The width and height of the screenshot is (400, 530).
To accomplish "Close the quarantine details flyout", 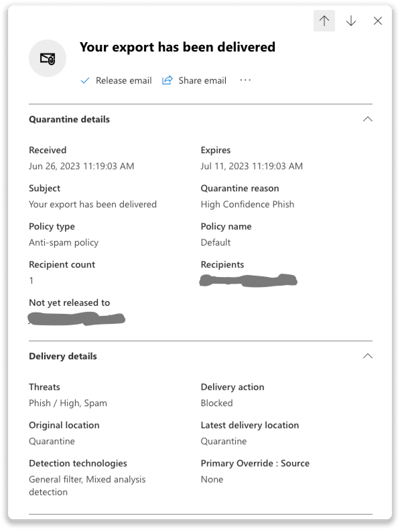I will (378, 21).
